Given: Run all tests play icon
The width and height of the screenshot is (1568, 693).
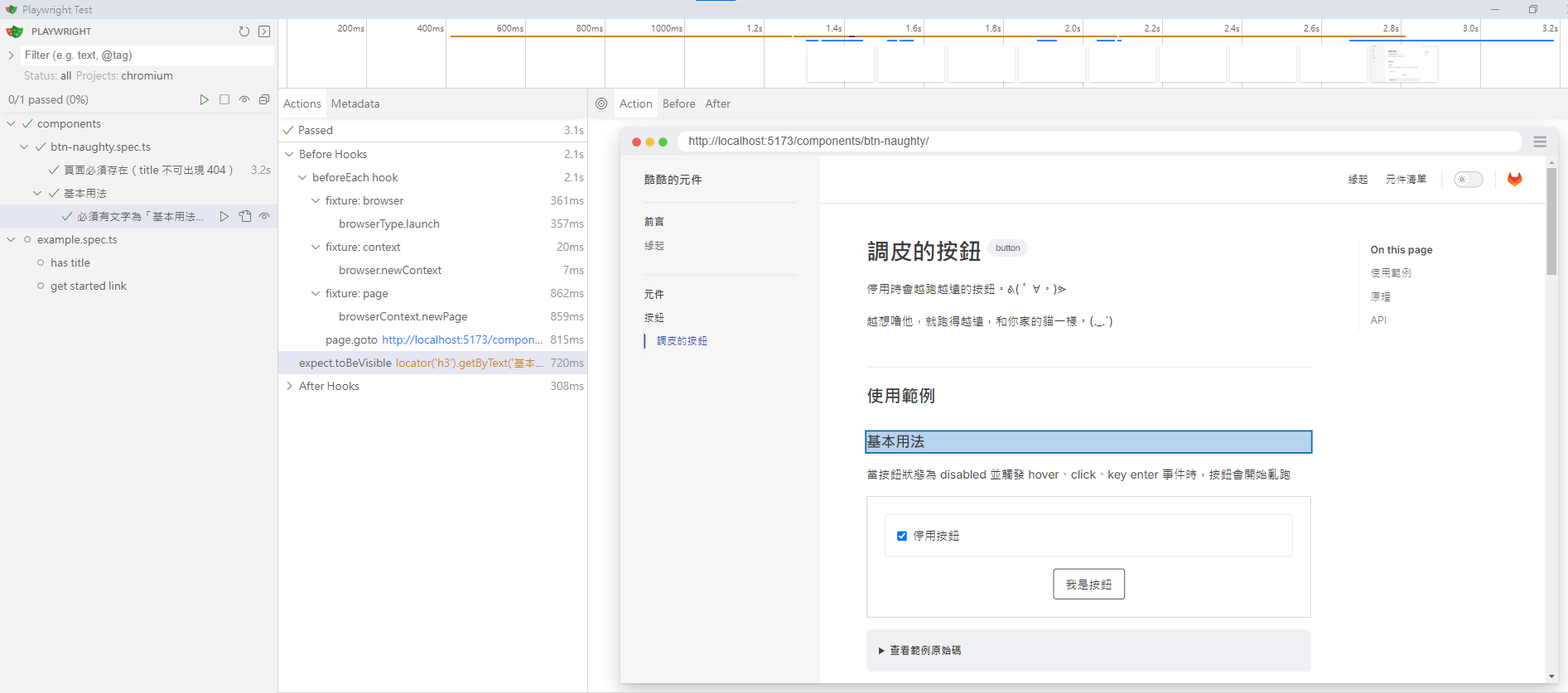Looking at the screenshot, I should [x=205, y=99].
